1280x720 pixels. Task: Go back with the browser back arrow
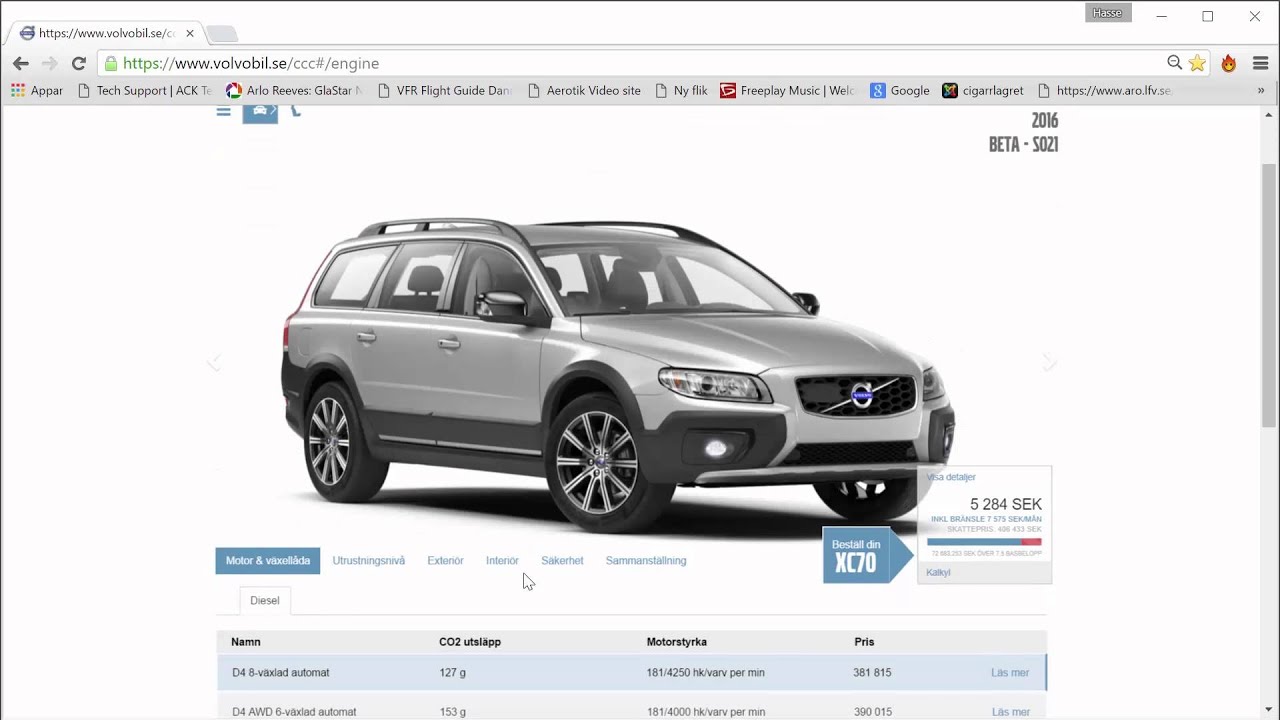tap(20, 63)
